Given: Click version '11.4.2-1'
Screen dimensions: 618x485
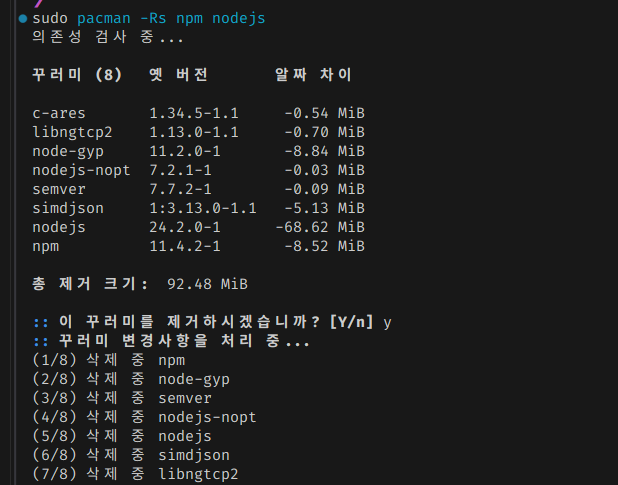Looking at the screenshot, I should point(185,246).
